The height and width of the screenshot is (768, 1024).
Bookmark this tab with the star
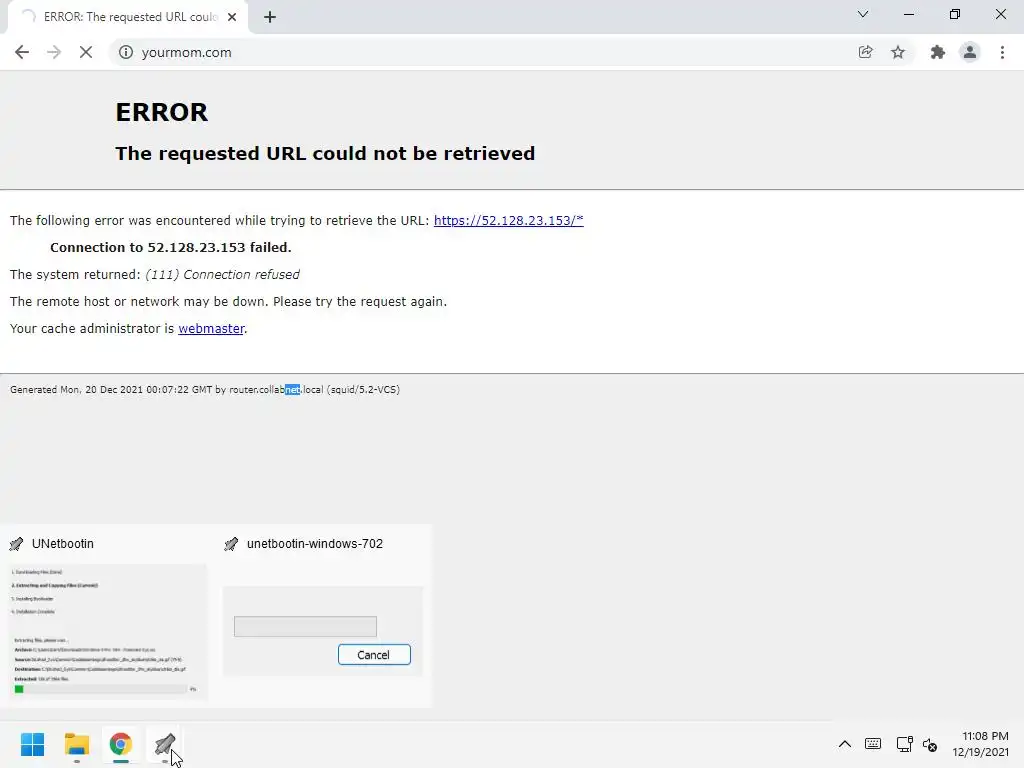click(898, 52)
